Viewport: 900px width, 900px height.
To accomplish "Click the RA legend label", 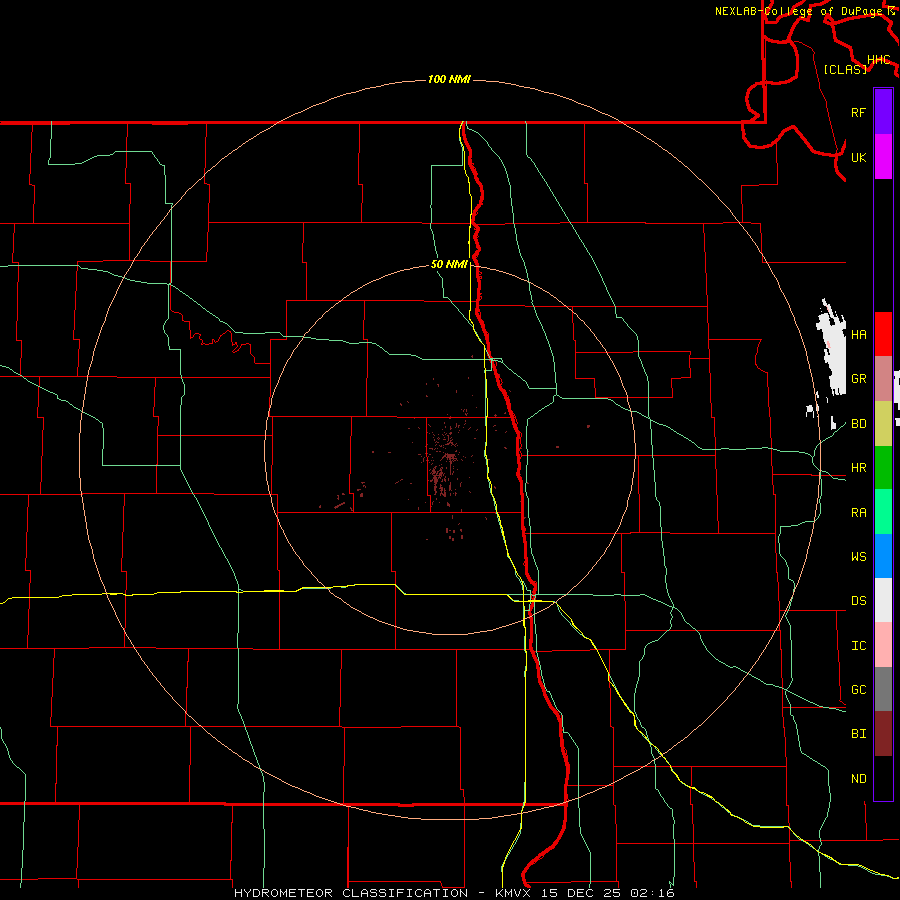I will [x=858, y=513].
